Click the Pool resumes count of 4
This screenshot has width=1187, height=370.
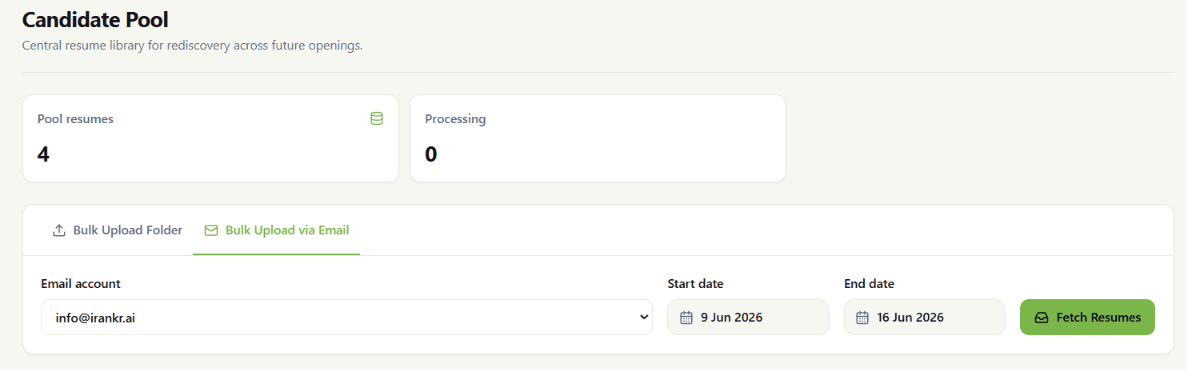point(43,154)
